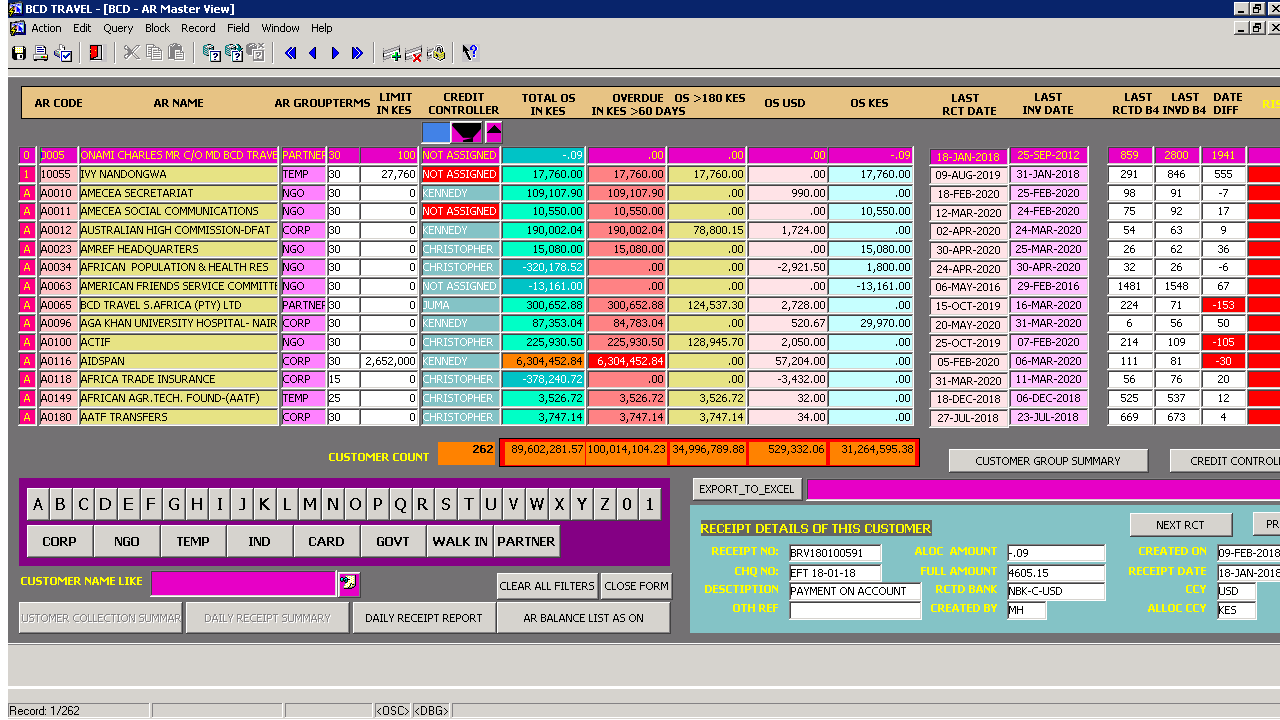Filter by GOVT customer group
Image resolution: width=1280 pixels, height=720 pixels.
393,541
